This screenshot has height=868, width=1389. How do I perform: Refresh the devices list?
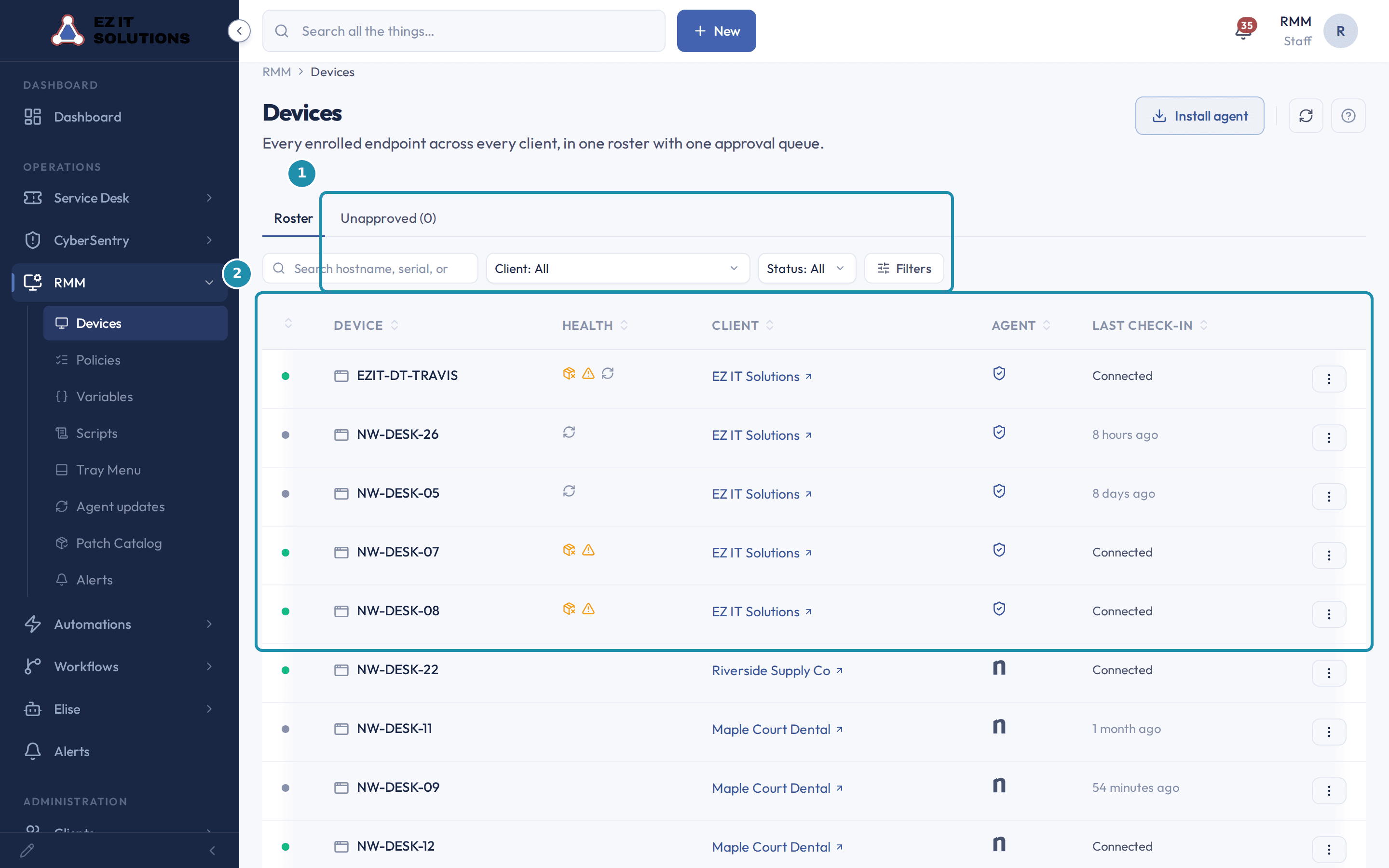click(x=1306, y=116)
